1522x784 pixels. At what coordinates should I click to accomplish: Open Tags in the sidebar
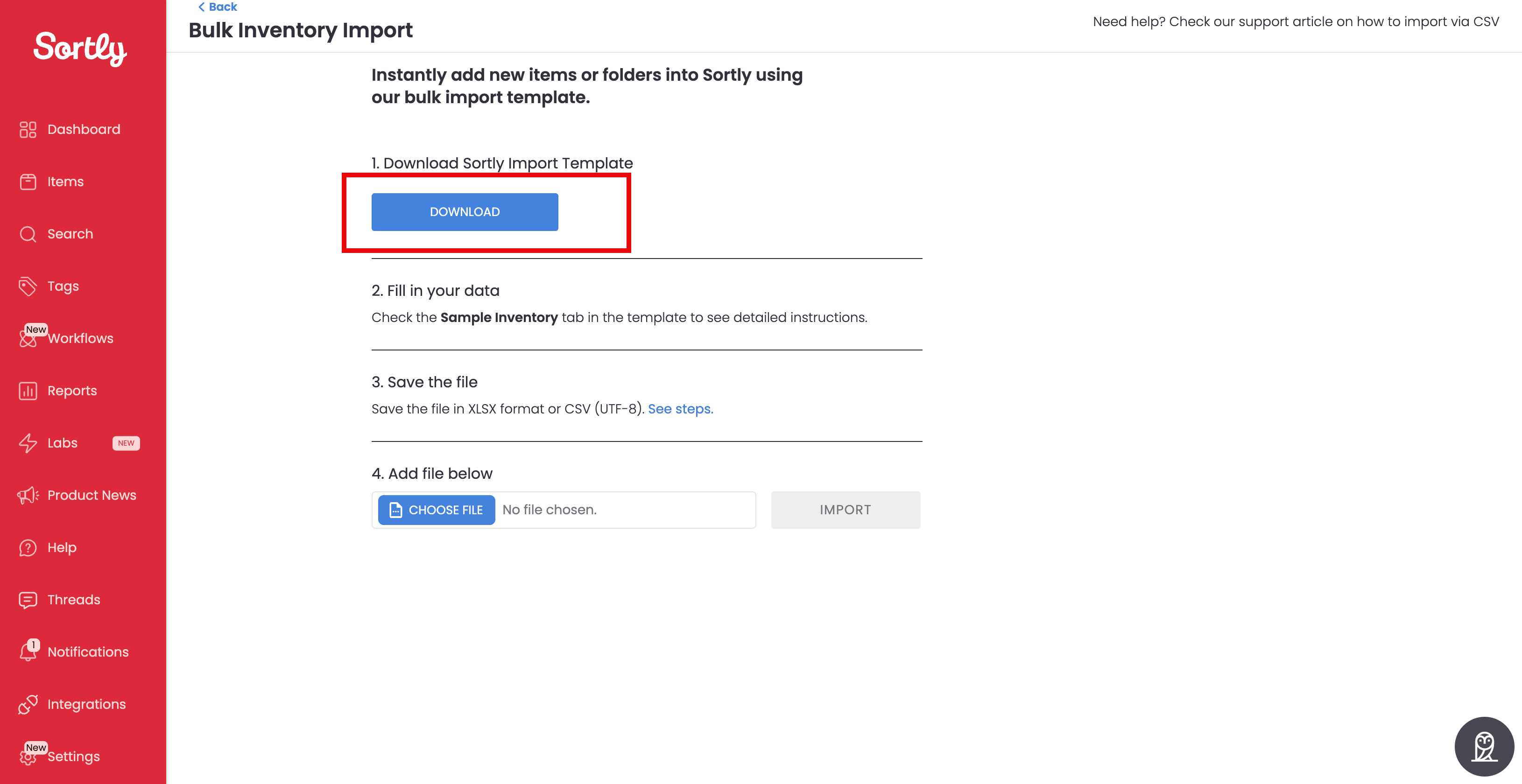click(x=63, y=287)
